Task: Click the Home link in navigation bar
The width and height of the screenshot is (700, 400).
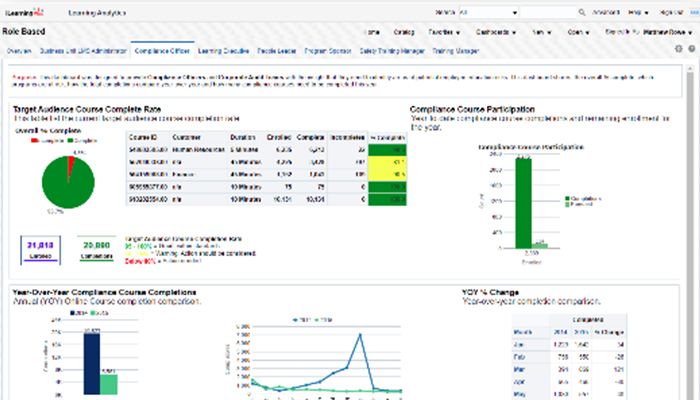Action: click(374, 31)
